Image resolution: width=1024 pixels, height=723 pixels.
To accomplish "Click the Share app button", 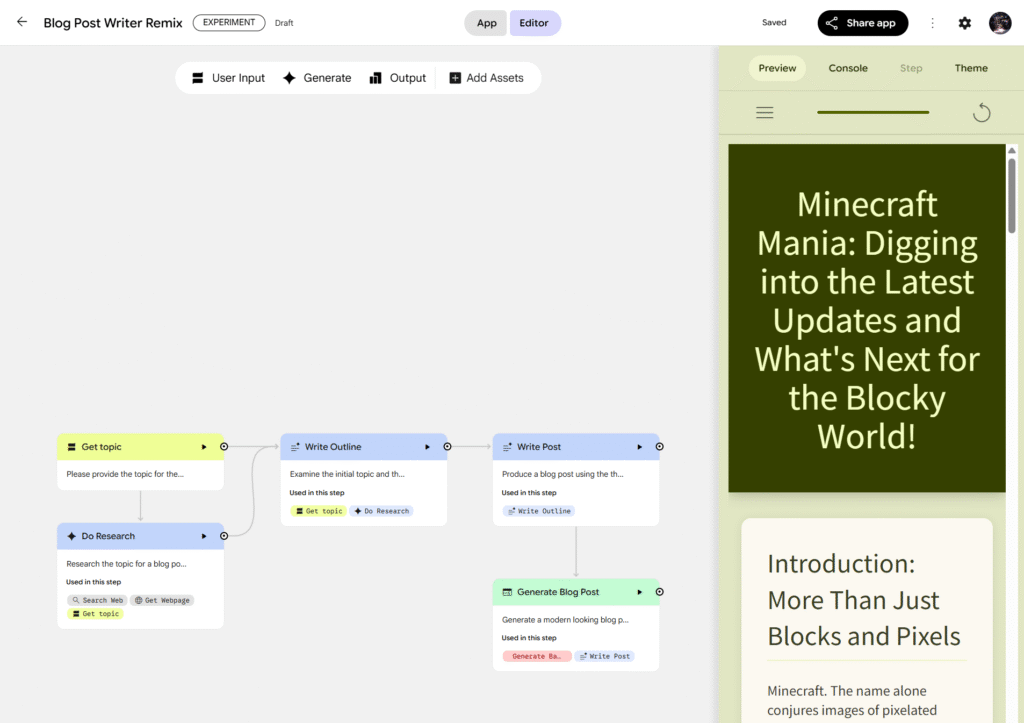I will click(862, 23).
